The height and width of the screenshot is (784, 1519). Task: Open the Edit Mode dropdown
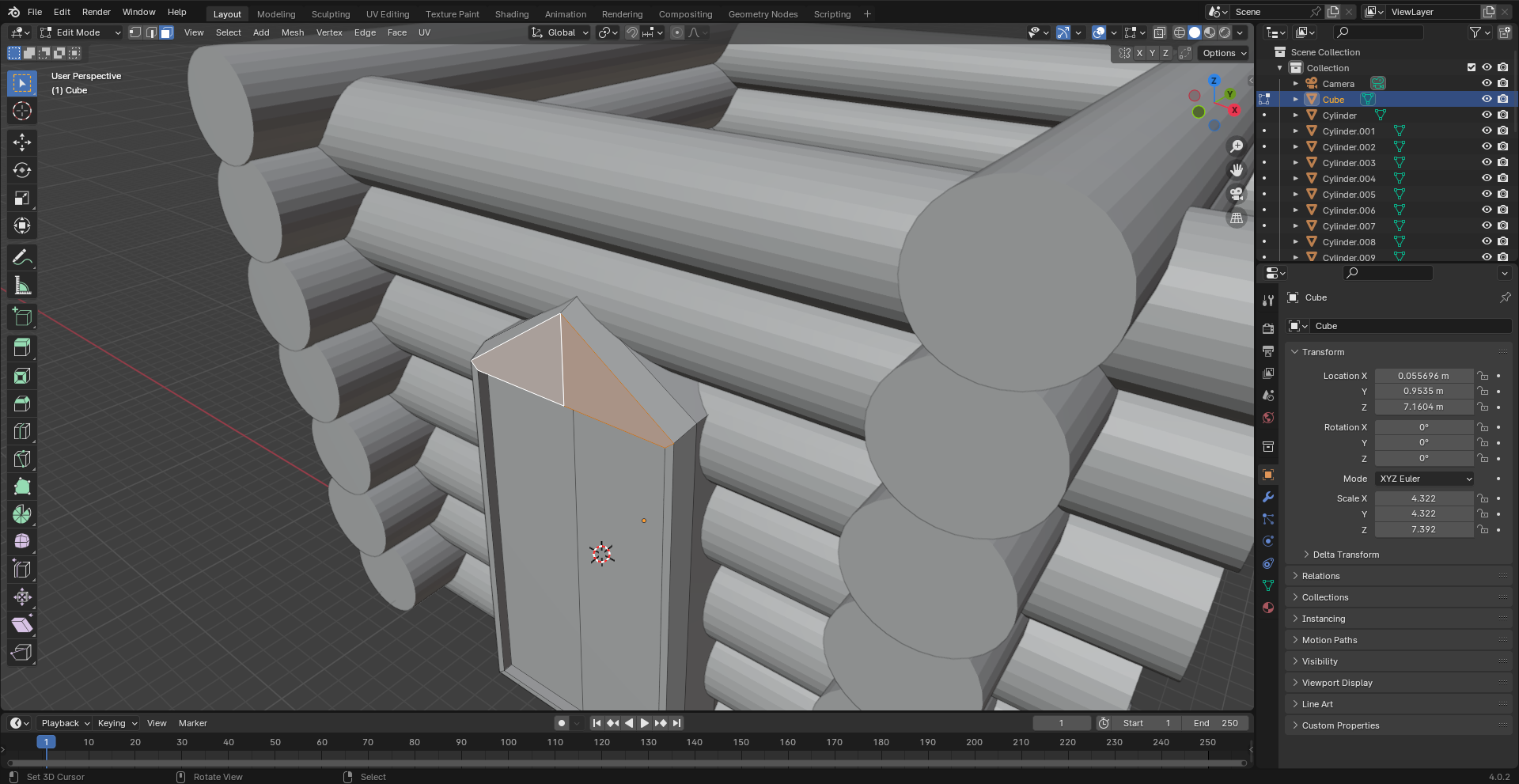pyautogui.click(x=80, y=32)
